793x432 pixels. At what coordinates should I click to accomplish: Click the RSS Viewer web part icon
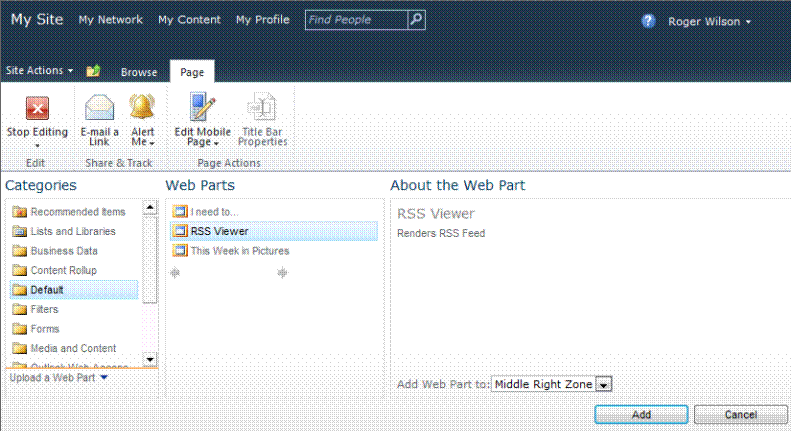[x=180, y=231]
